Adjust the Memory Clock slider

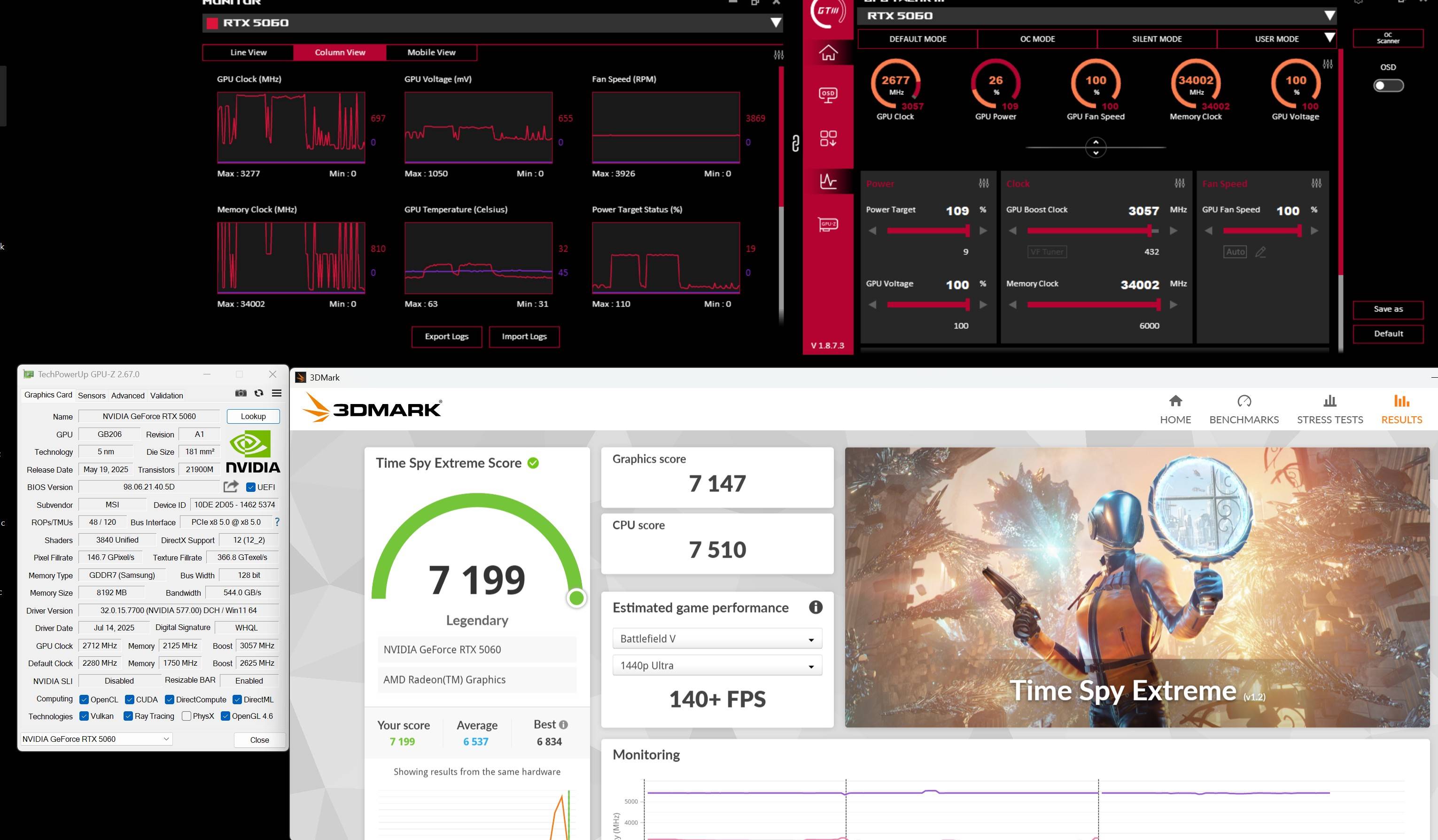1094,305
